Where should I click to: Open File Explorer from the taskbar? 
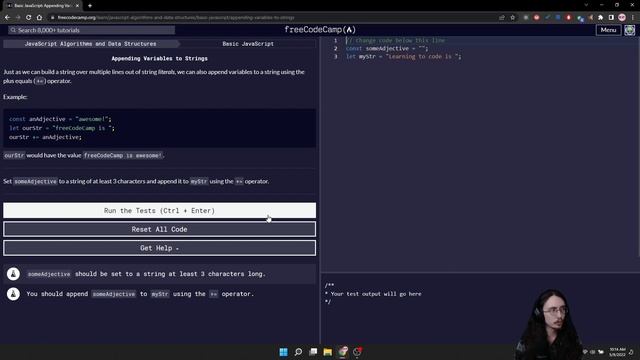328,352
